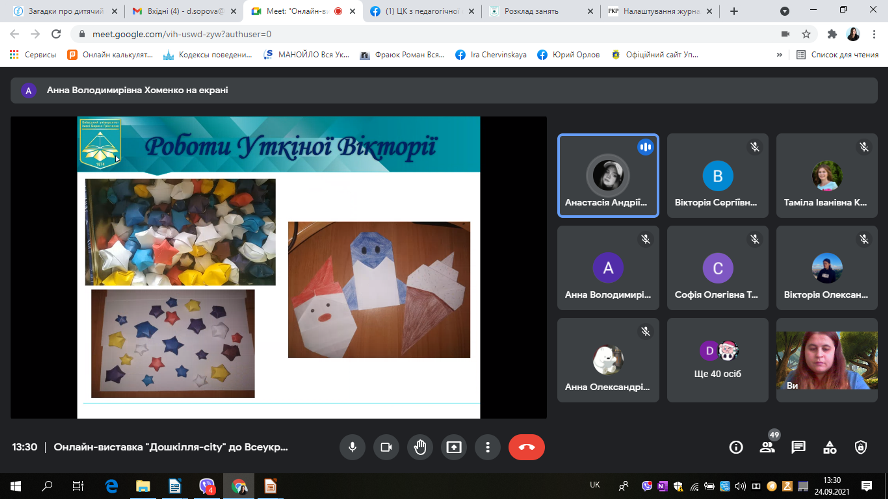Select Софія Олегівна Т... participant tile
Image resolution: width=888 pixels, height=499 pixels.
[718, 268]
